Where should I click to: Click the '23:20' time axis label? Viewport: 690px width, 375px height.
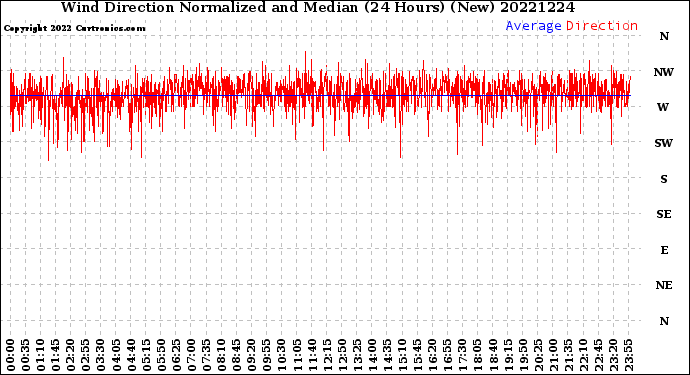tap(613, 356)
